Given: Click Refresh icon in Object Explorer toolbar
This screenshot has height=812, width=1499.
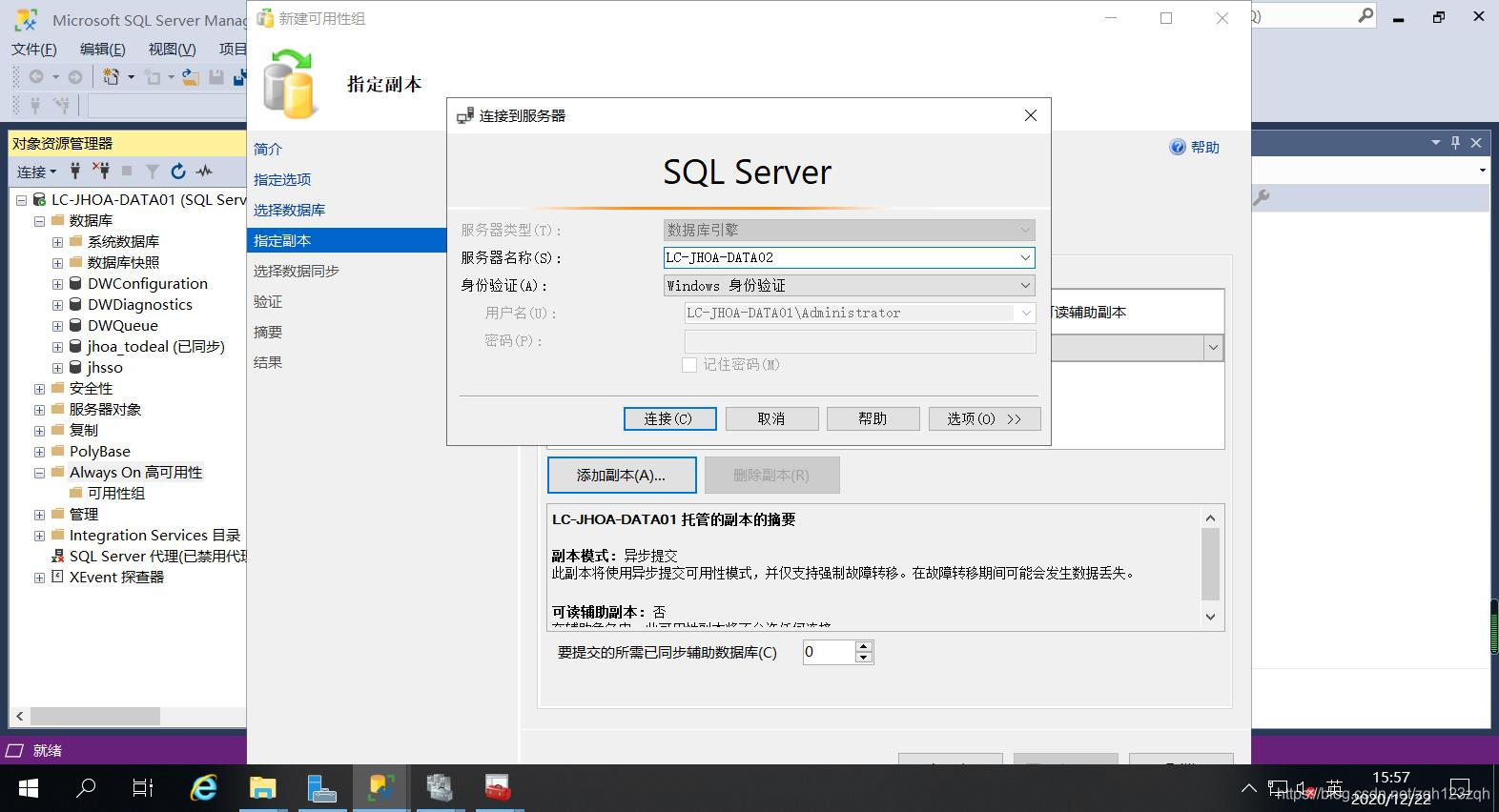Looking at the screenshot, I should [177, 172].
